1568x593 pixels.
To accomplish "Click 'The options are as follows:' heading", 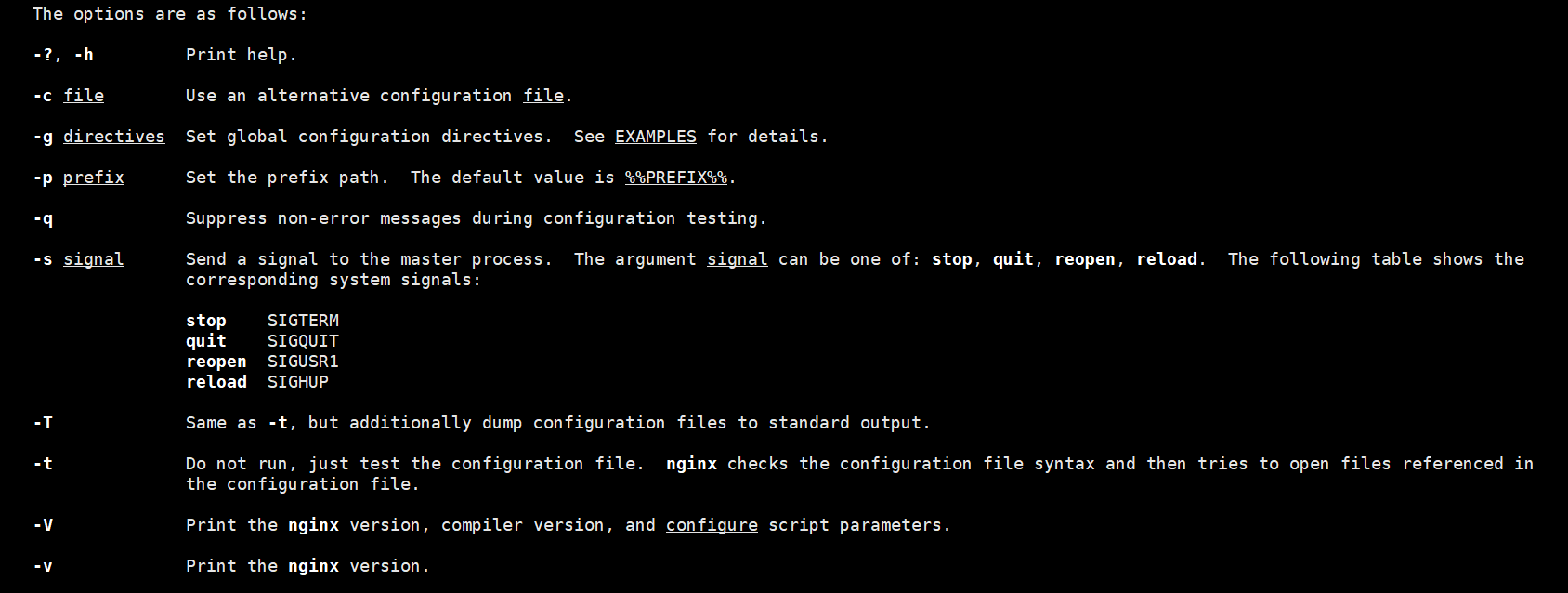I will point(170,14).
